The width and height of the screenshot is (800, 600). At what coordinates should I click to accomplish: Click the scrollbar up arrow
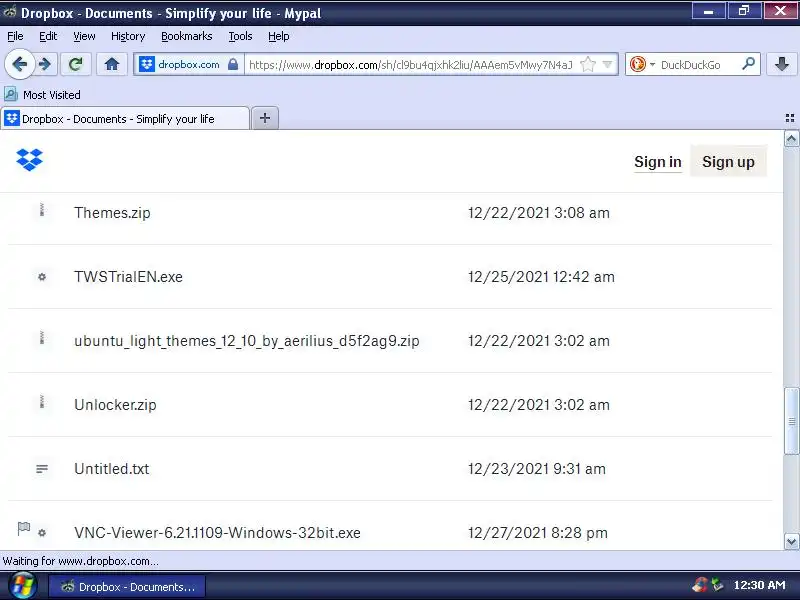point(791,139)
